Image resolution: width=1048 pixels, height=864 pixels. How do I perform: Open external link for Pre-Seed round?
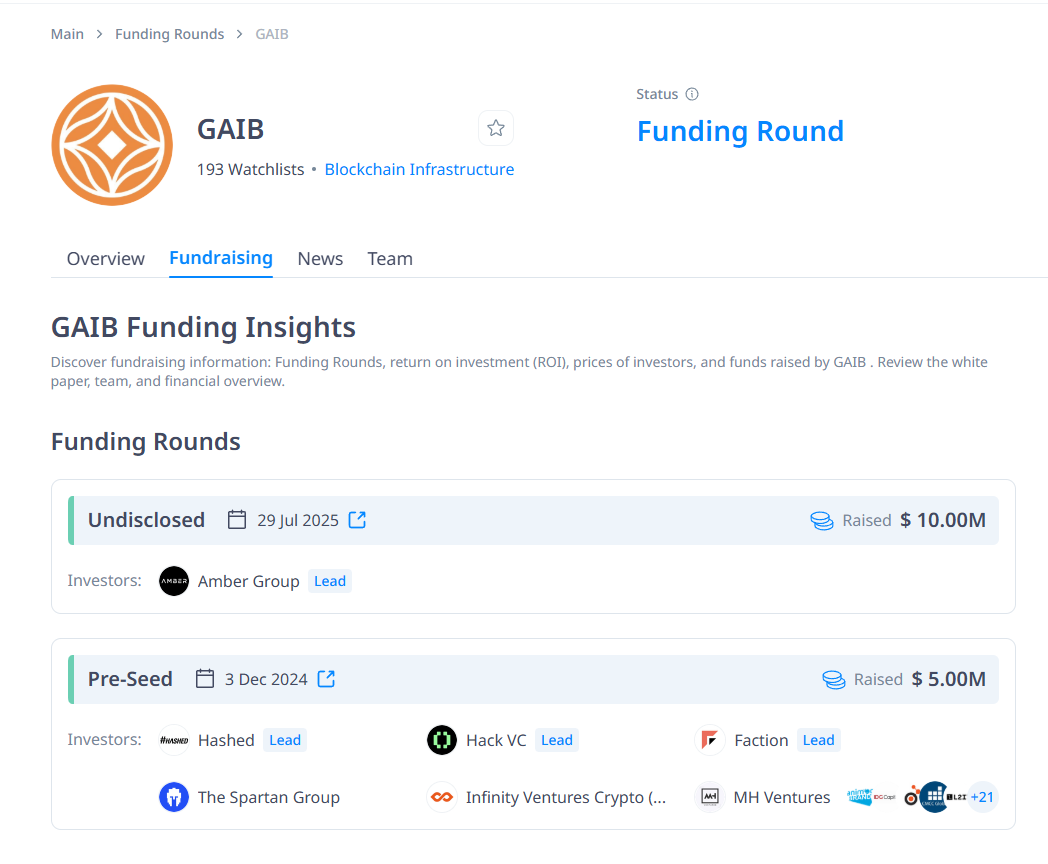point(326,679)
